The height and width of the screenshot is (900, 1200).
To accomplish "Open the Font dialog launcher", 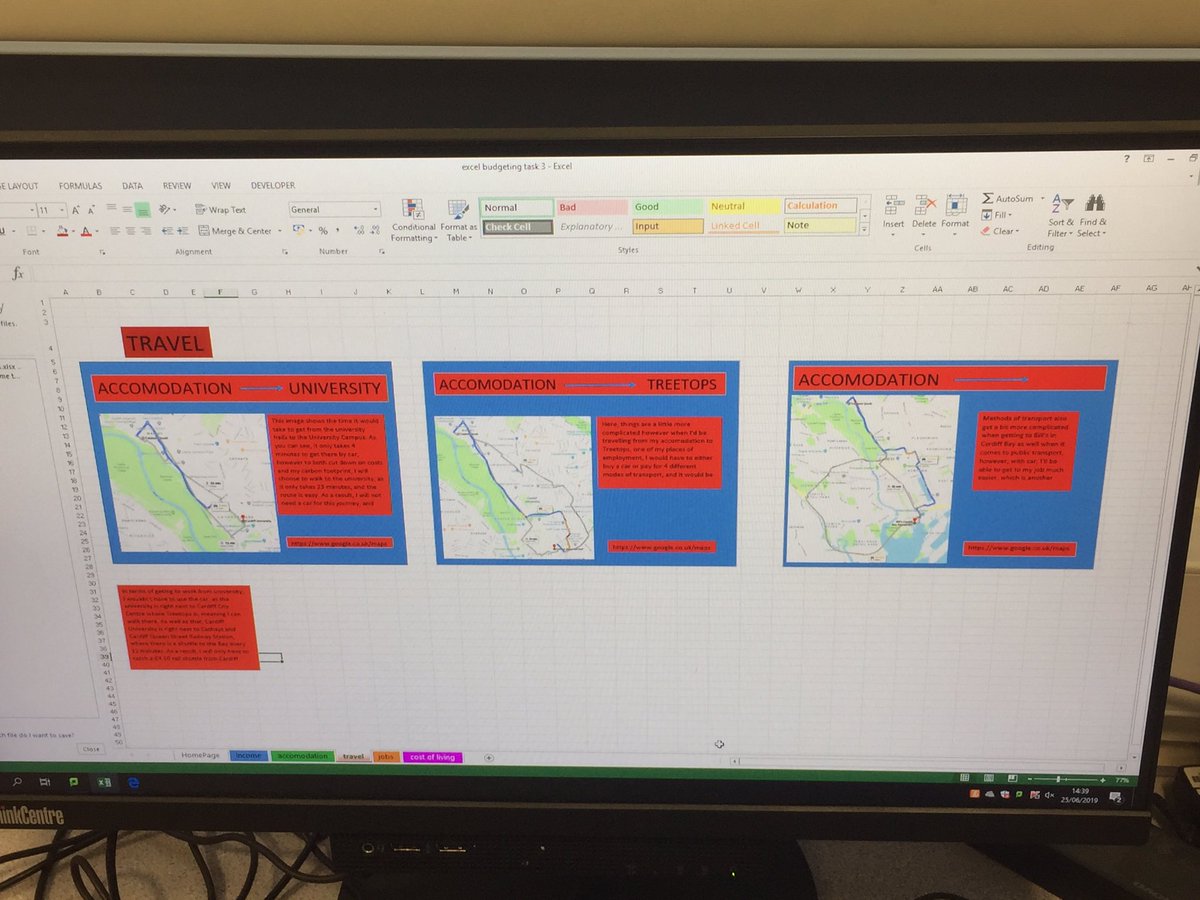I will [102, 252].
